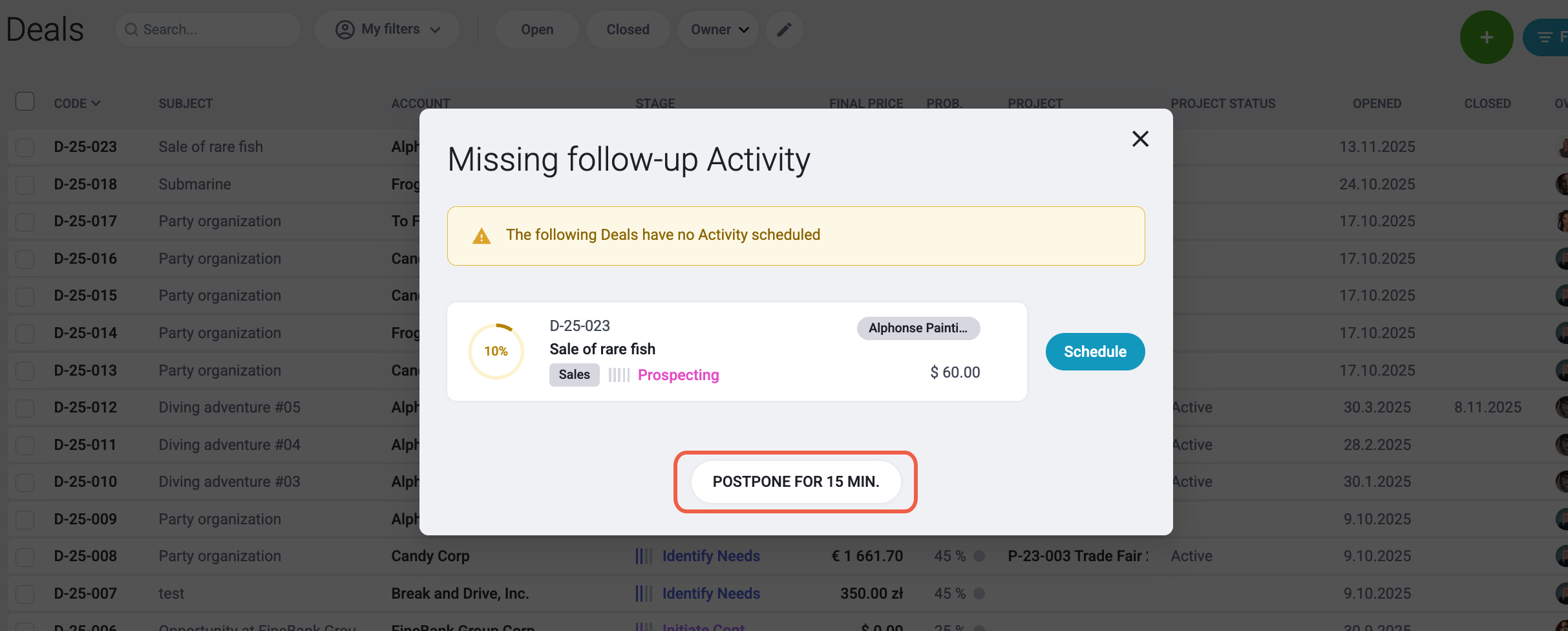Click the search magnifier icon

tap(131, 30)
